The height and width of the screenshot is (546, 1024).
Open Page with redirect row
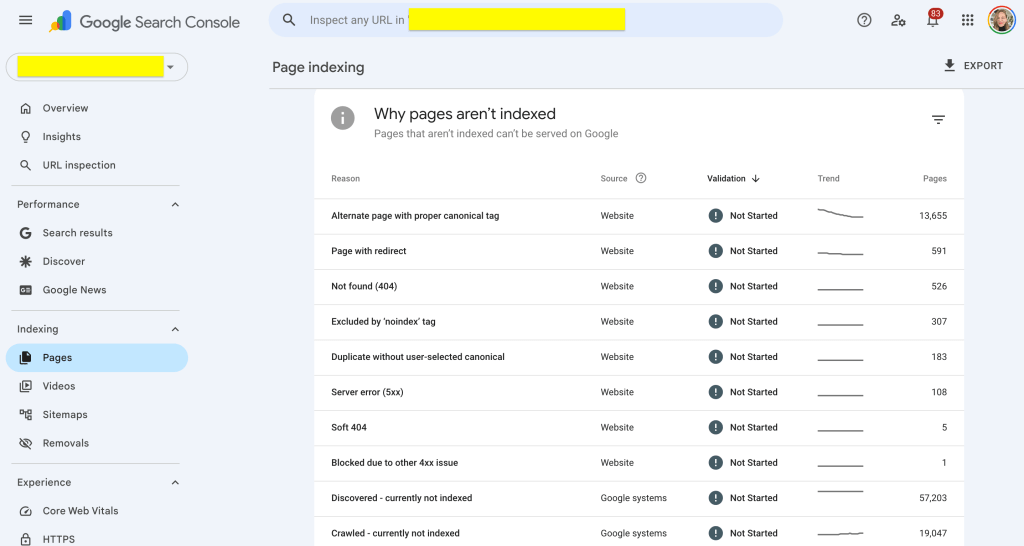pyautogui.click(x=639, y=251)
